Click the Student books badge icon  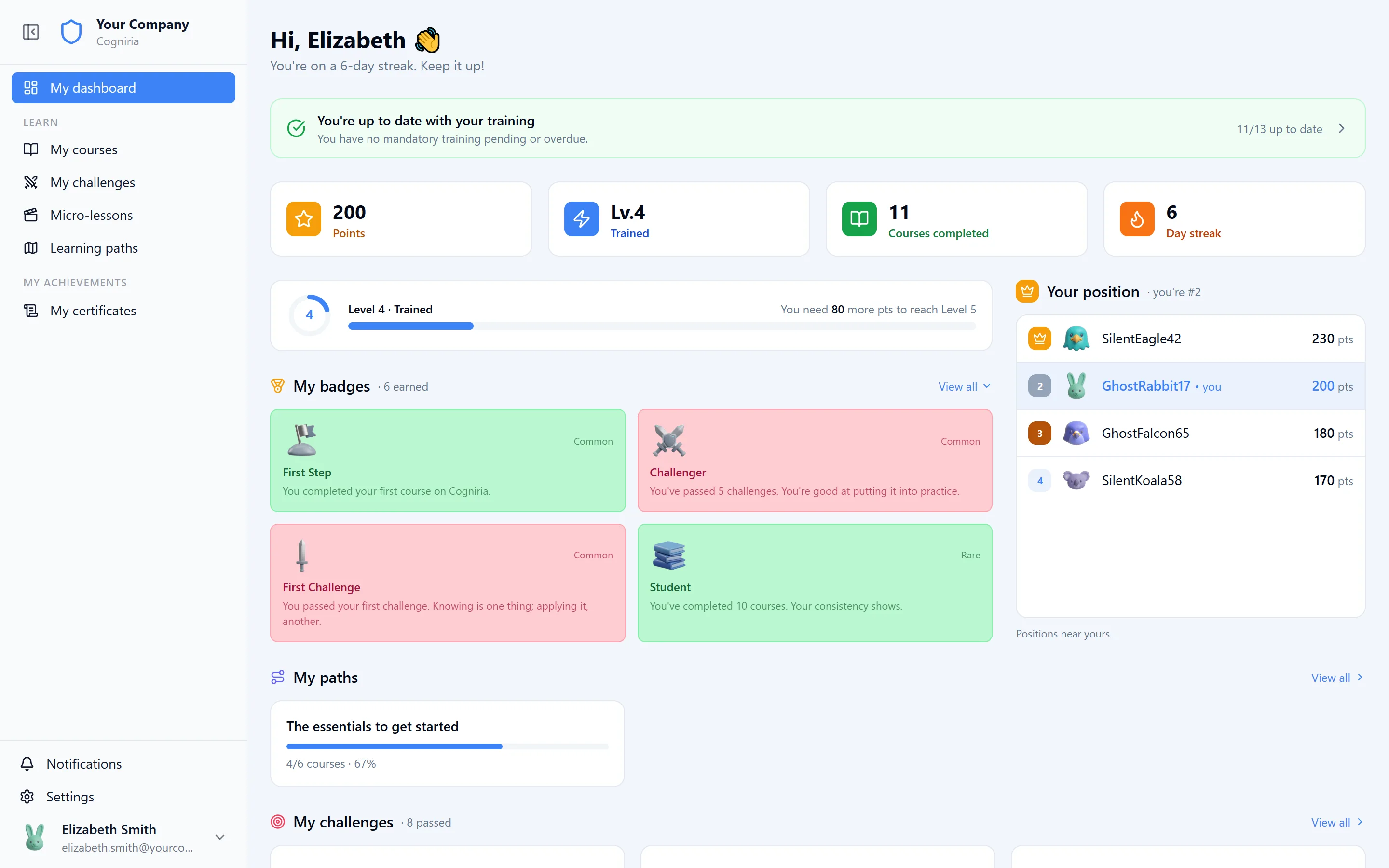point(669,555)
